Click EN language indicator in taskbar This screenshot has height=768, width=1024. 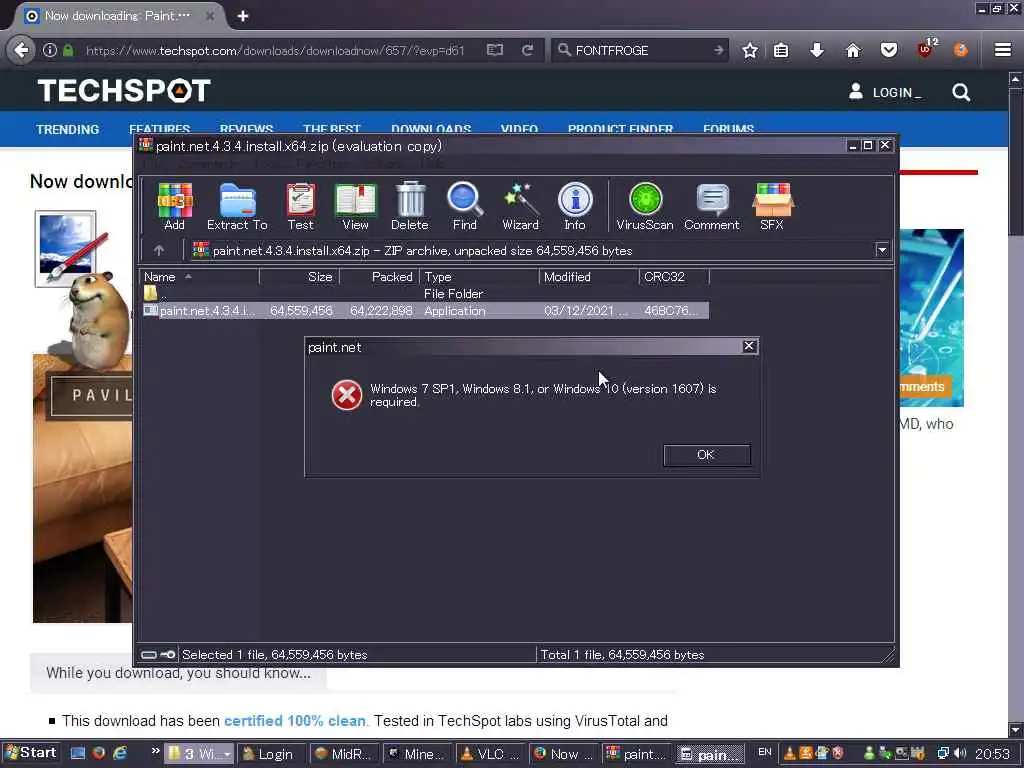click(x=765, y=752)
